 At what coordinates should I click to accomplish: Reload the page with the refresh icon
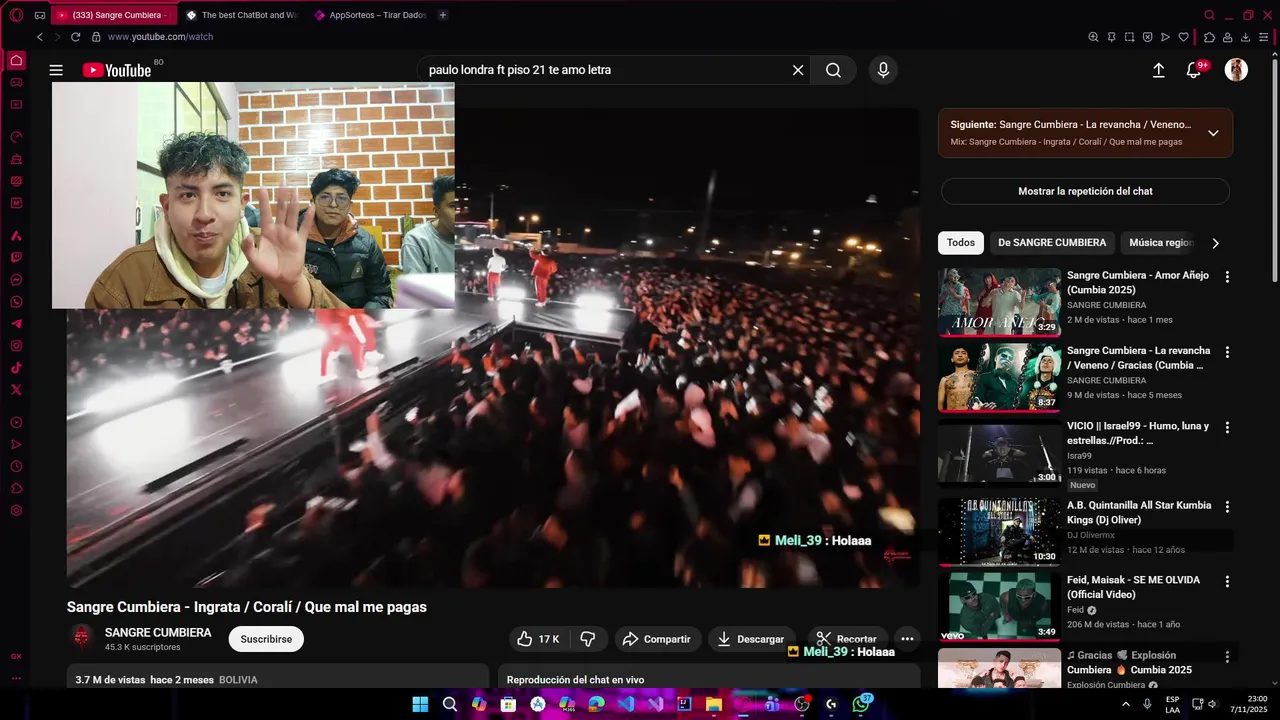tap(75, 37)
